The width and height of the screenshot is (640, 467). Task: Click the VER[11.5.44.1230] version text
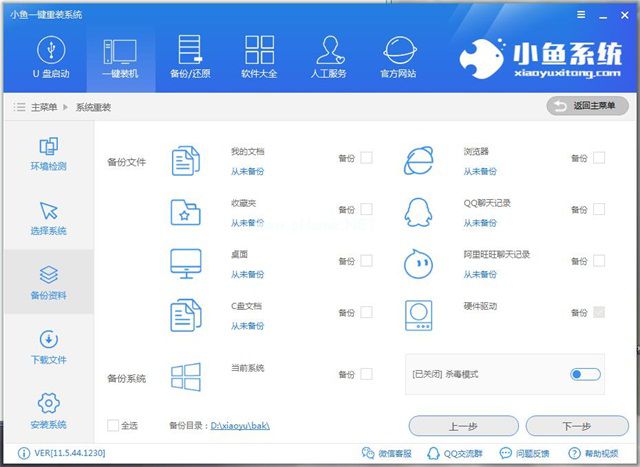[70, 453]
